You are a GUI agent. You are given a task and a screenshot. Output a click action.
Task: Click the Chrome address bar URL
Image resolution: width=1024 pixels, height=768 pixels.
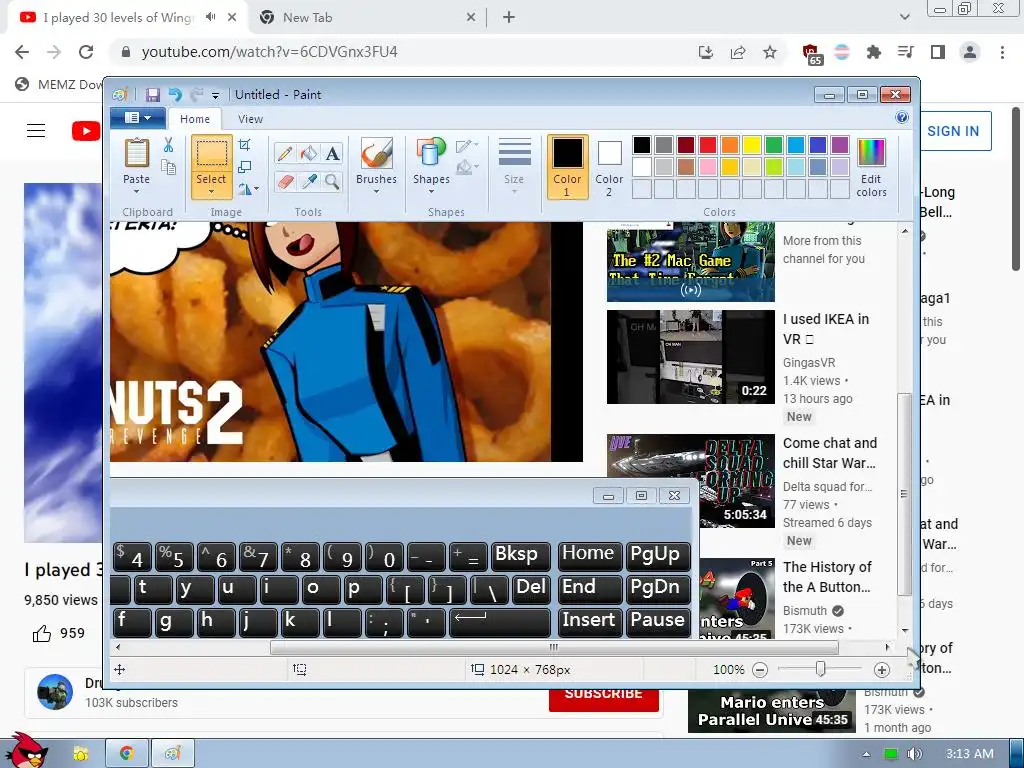click(x=269, y=52)
